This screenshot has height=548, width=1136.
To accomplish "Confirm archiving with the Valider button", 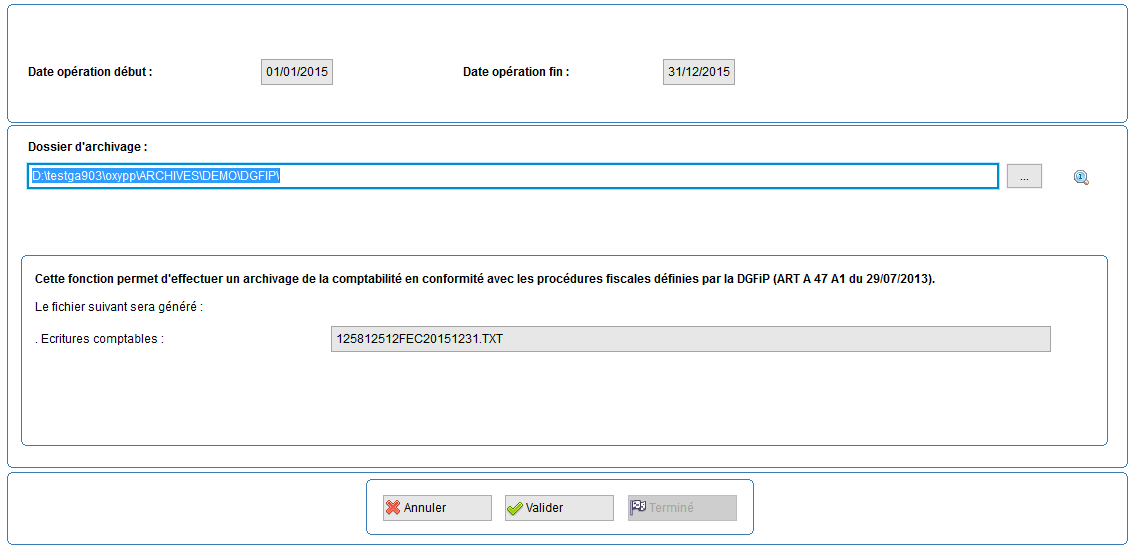I will pyautogui.click(x=558, y=508).
